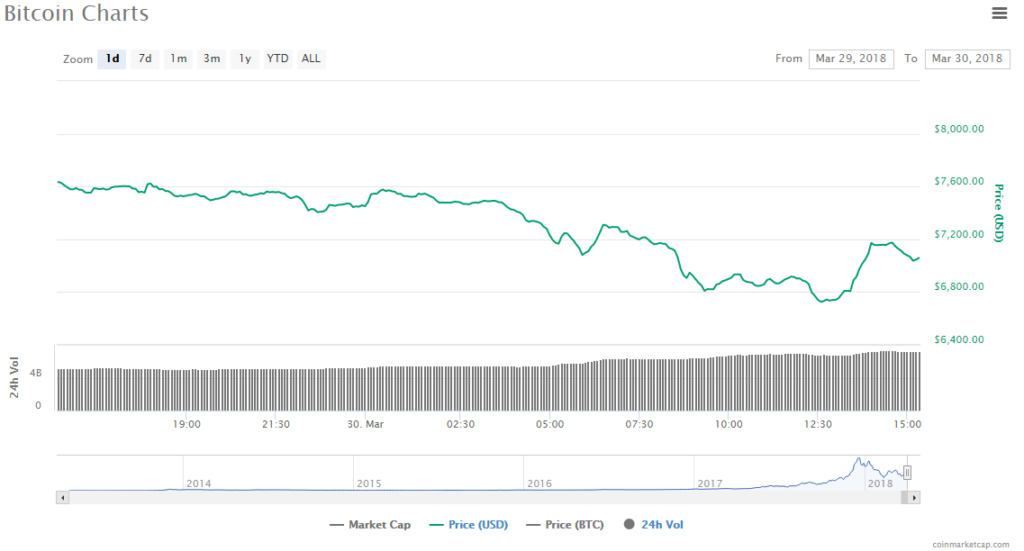Open the chart hamburger menu

coord(999,13)
